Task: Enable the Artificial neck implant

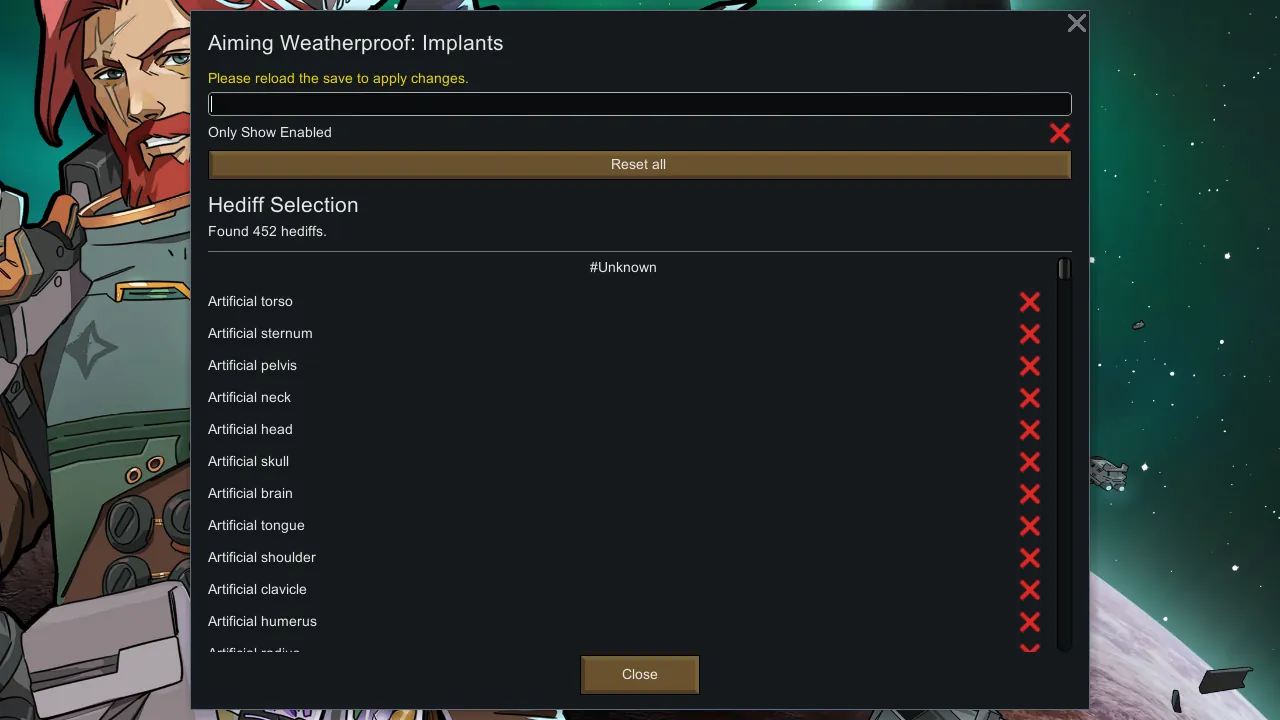Action: click(x=1030, y=397)
